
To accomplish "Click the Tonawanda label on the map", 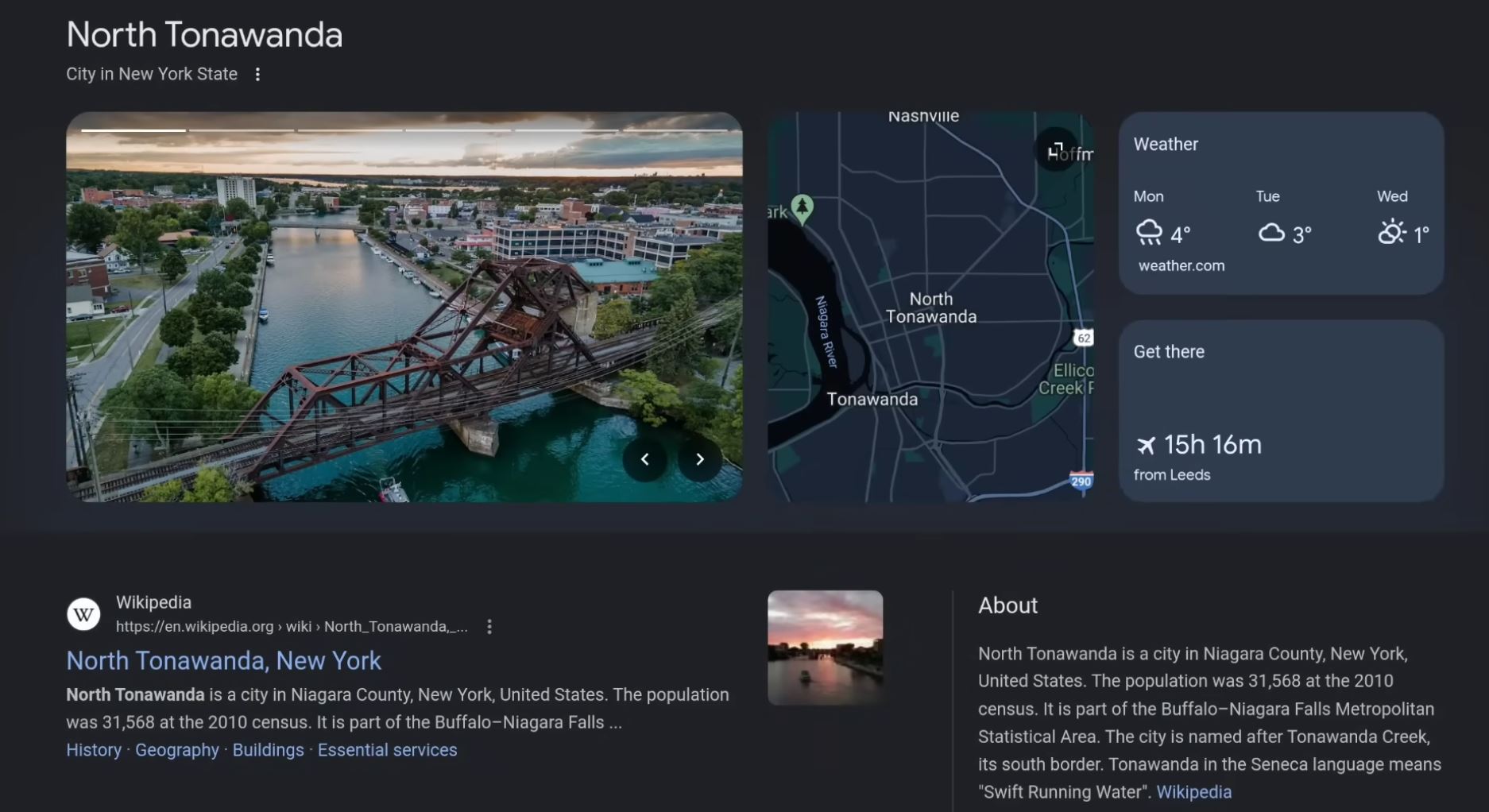I will point(872,400).
